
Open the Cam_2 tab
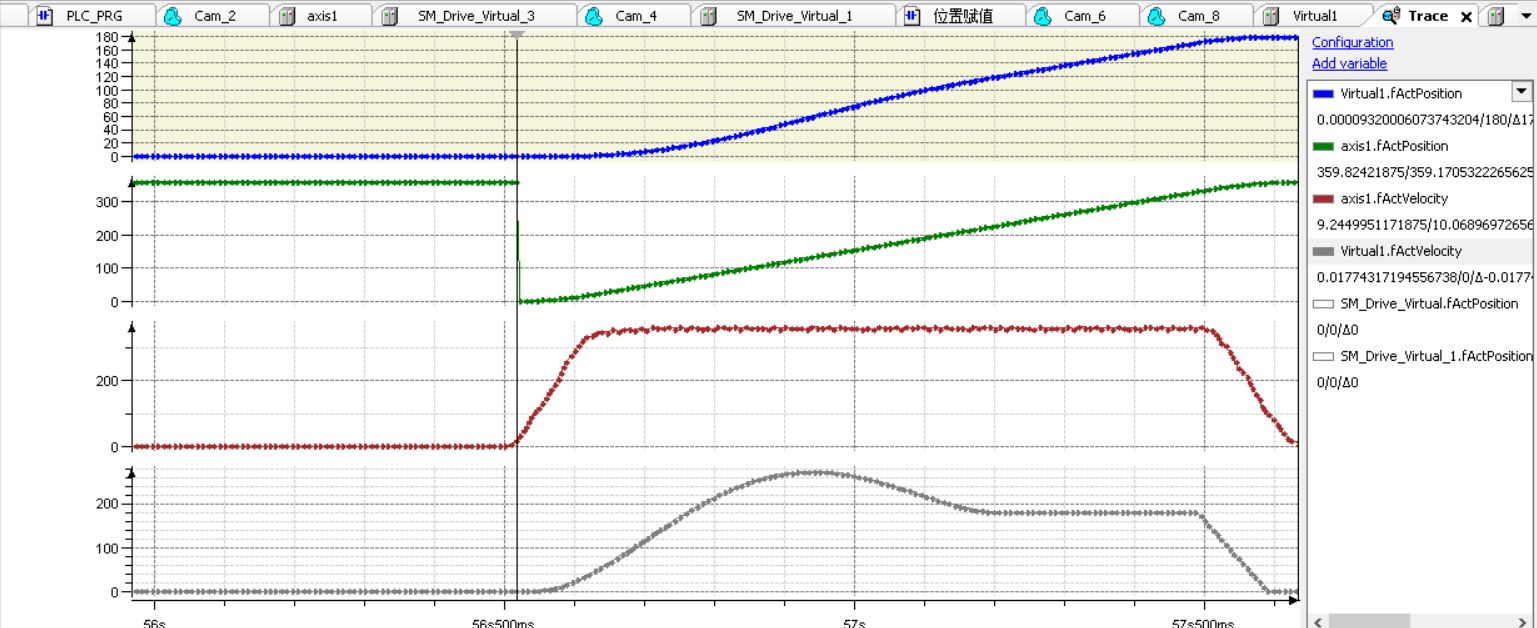[214, 16]
